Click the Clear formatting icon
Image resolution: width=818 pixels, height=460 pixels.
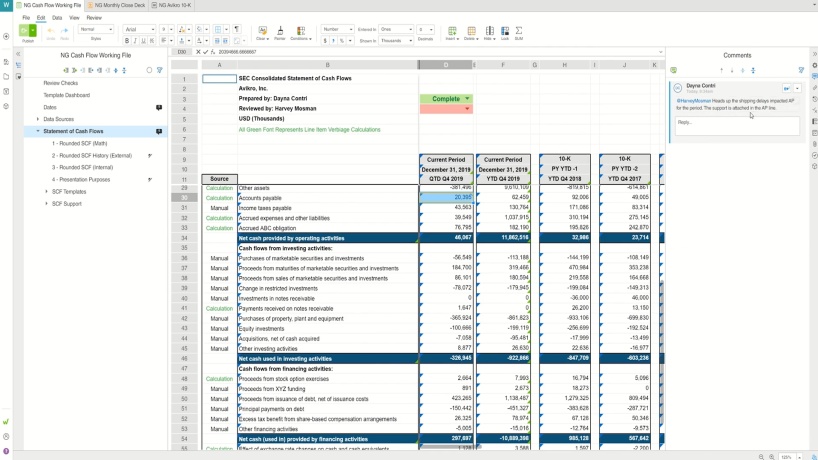[262, 31]
